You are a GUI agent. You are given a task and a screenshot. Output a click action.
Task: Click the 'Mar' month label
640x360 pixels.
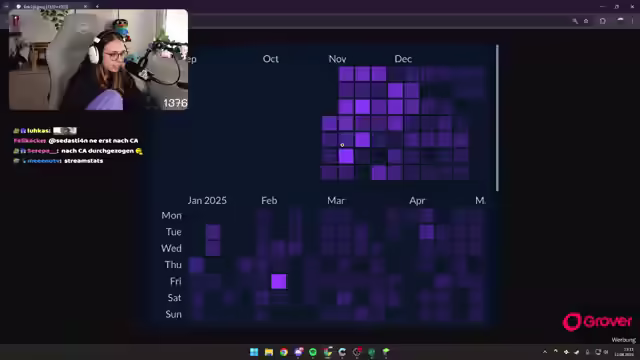click(x=336, y=200)
